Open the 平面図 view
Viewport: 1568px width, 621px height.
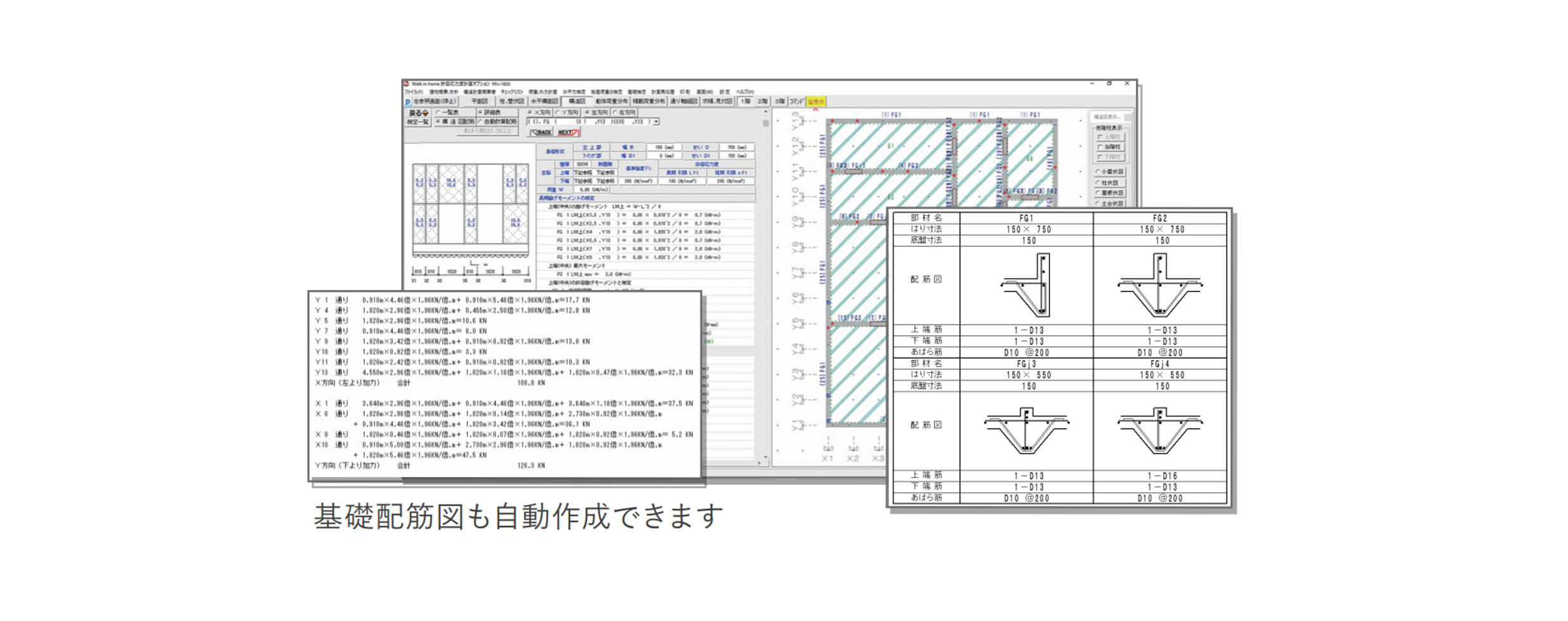(478, 101)
